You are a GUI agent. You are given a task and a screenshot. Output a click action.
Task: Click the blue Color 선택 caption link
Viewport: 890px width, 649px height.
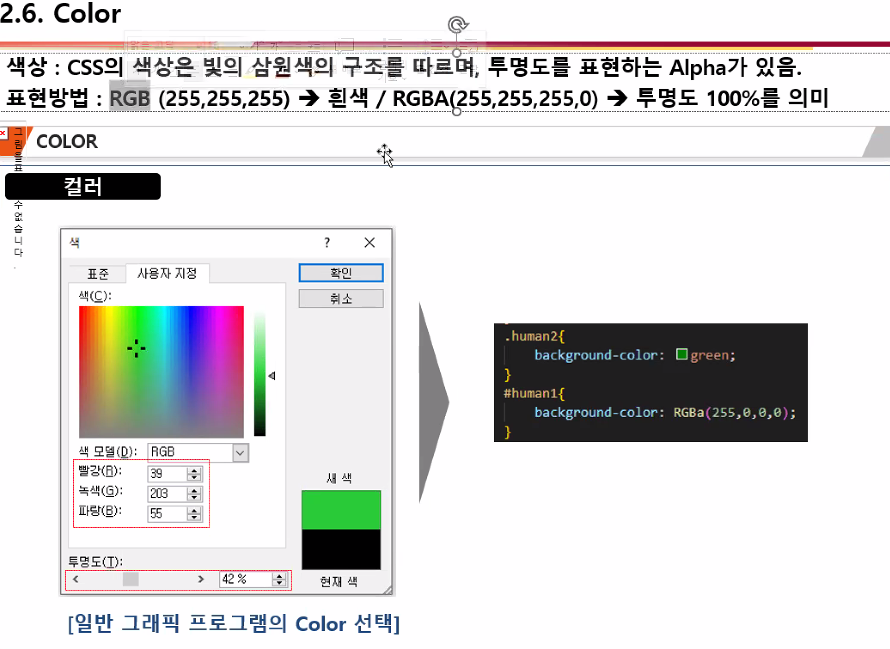pos(234,624)
